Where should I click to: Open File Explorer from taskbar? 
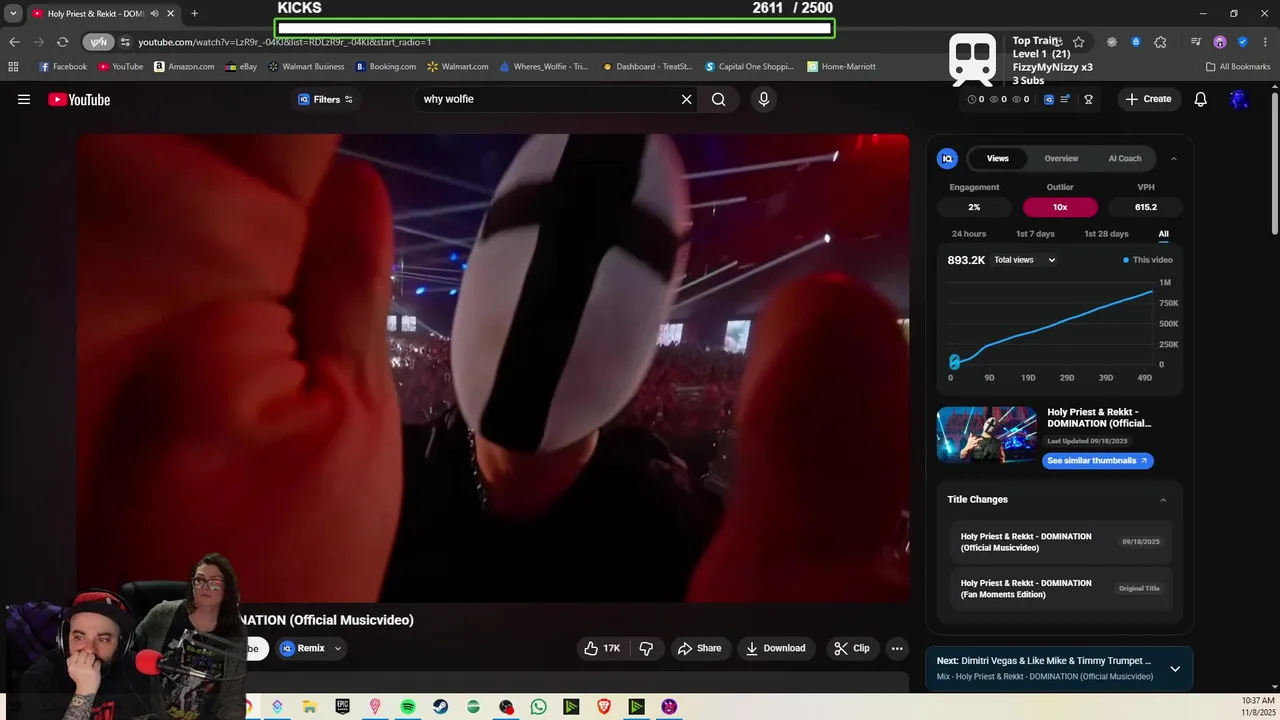pos(310,707)
